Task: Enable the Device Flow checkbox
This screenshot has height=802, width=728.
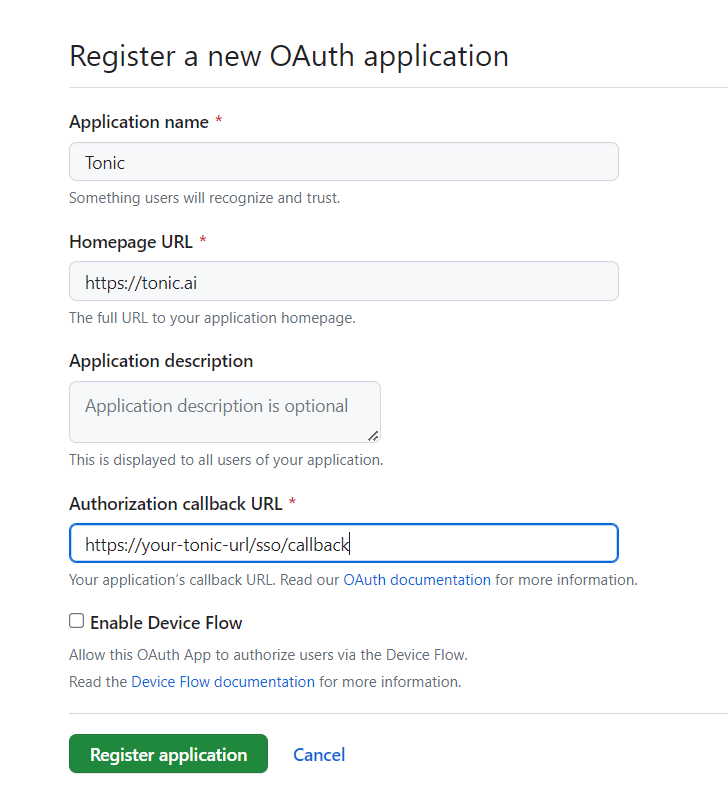Action: [x=77, y=621]
